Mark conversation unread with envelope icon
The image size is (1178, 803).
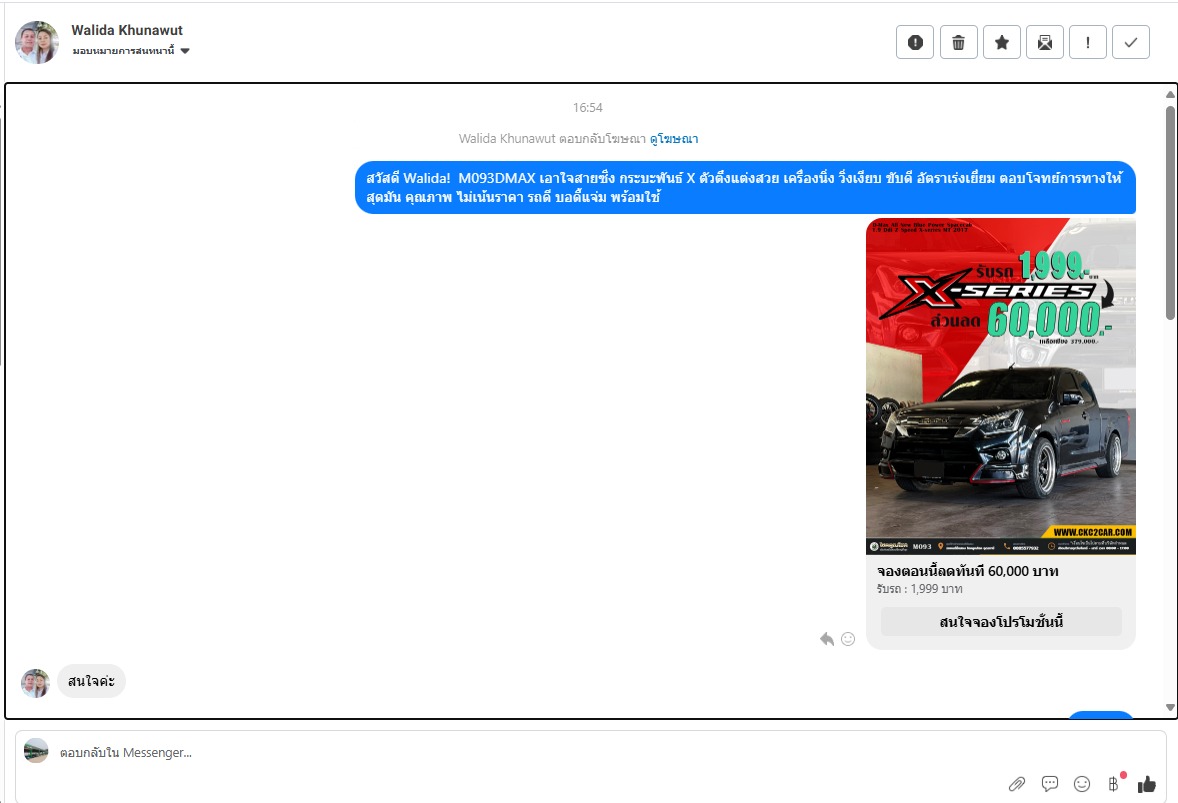pyautogui.click(x=1044, y=42)
